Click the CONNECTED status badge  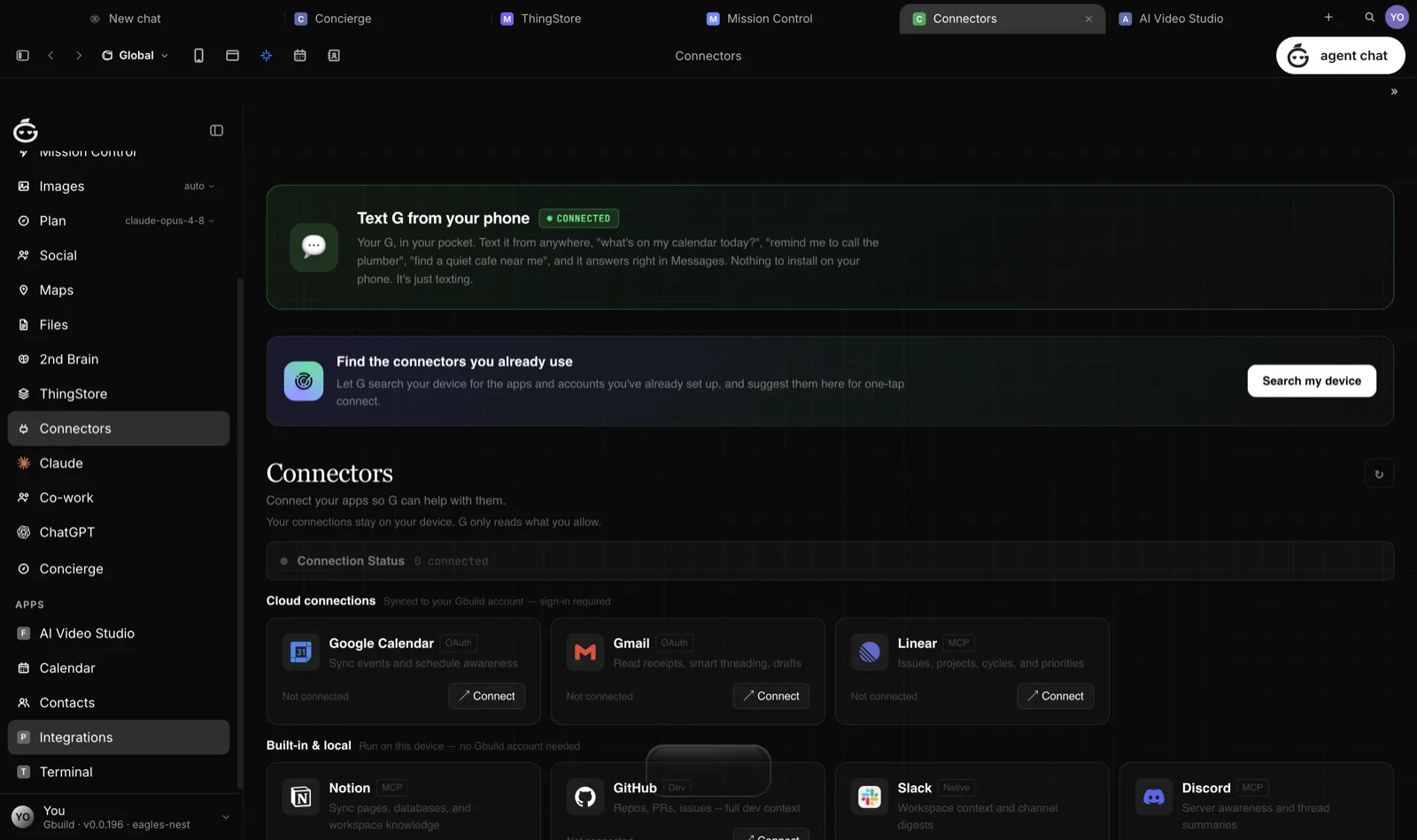point(579,218)
